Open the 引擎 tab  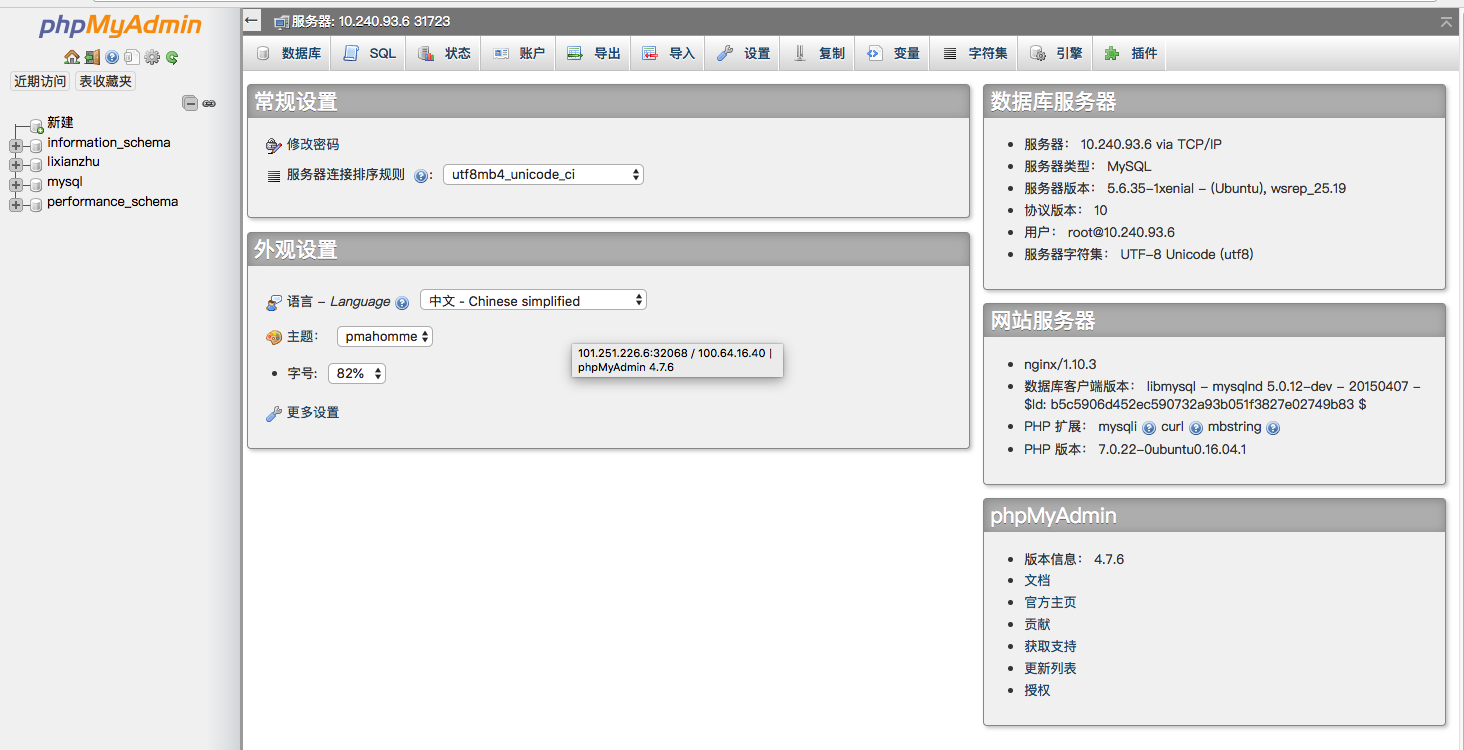(x=1055, y=53)
